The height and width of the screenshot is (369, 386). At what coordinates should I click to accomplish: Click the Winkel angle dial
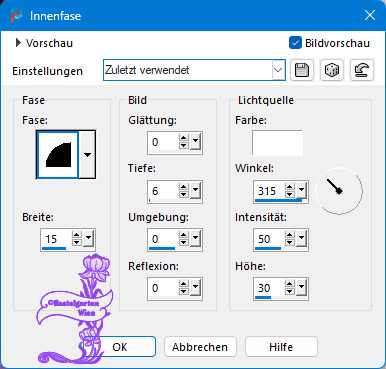tap(339, 191)
